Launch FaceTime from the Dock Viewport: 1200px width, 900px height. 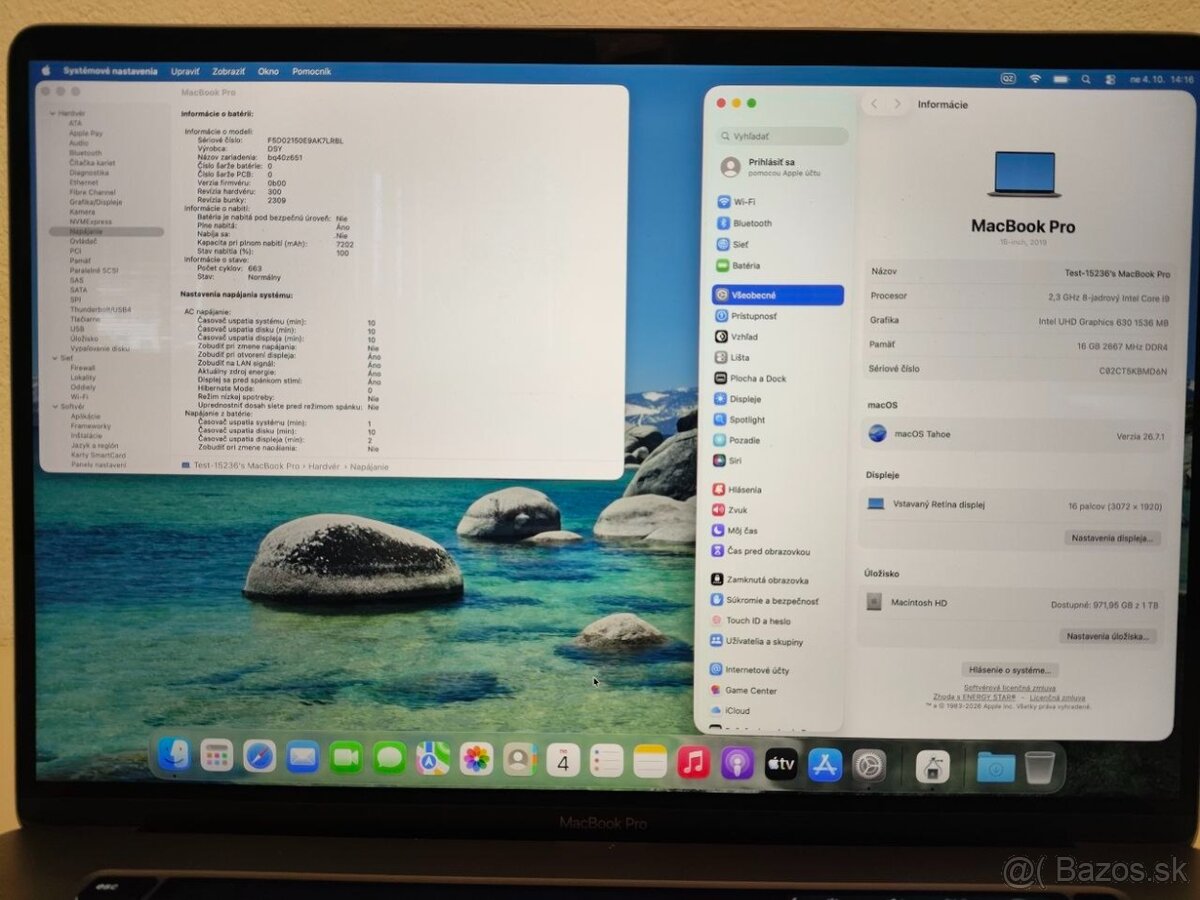coord(346,758)
